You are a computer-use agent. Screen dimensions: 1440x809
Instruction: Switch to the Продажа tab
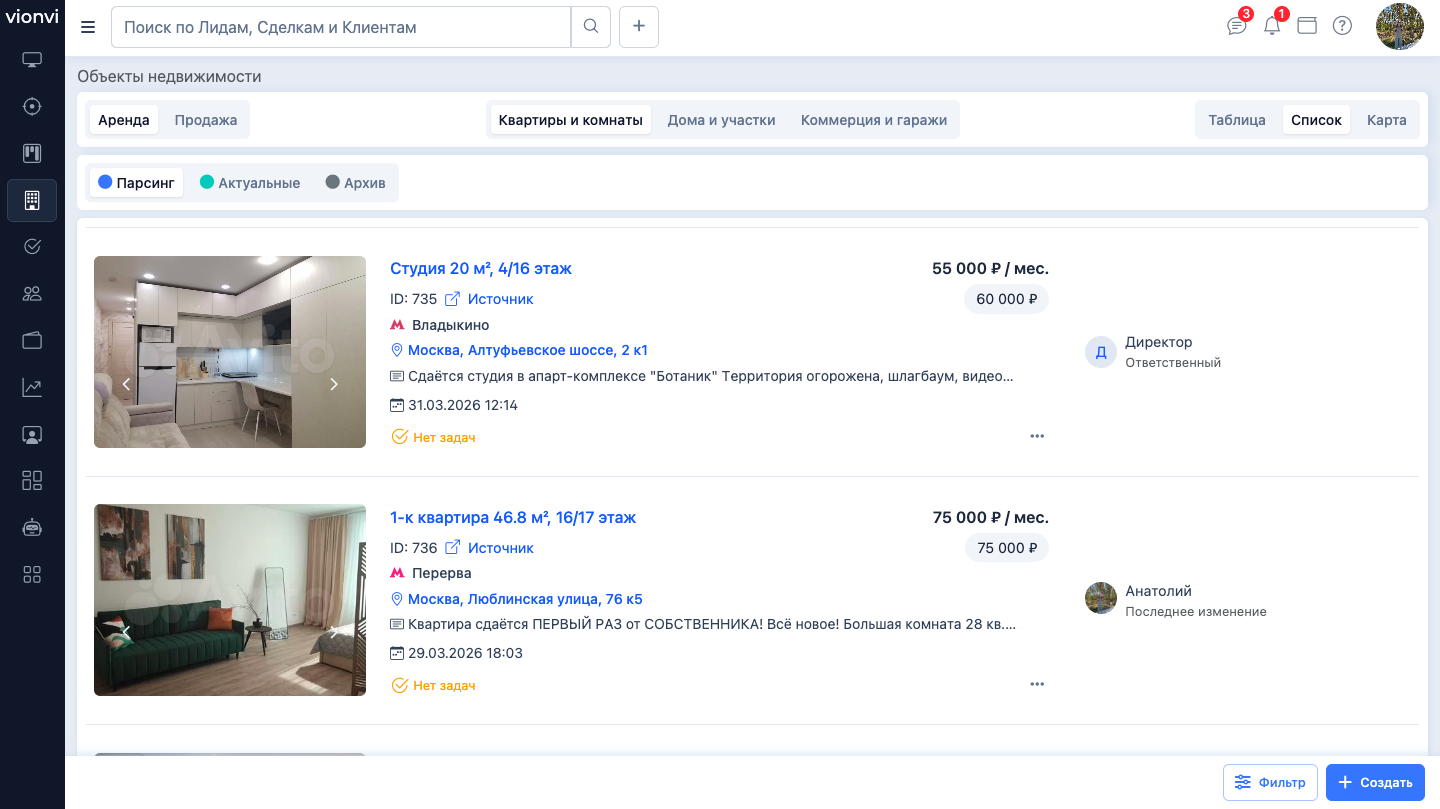click(206, 120)
